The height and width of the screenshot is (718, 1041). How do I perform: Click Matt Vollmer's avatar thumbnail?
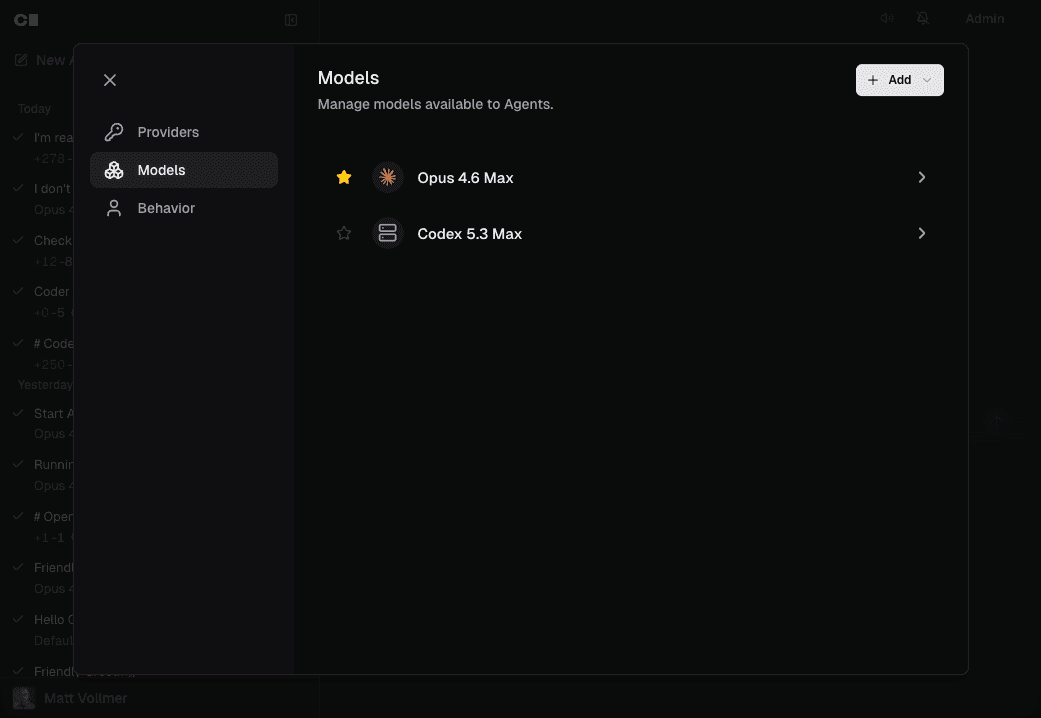click(24, 698)
